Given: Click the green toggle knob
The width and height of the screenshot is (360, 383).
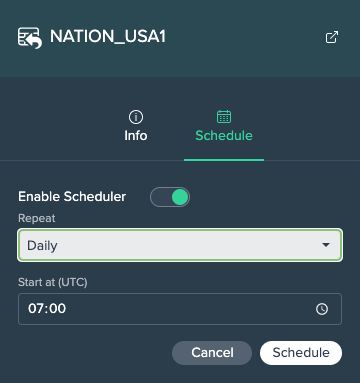Looking at the screenshot, I should pyautogui.click(x=180, y=197).
